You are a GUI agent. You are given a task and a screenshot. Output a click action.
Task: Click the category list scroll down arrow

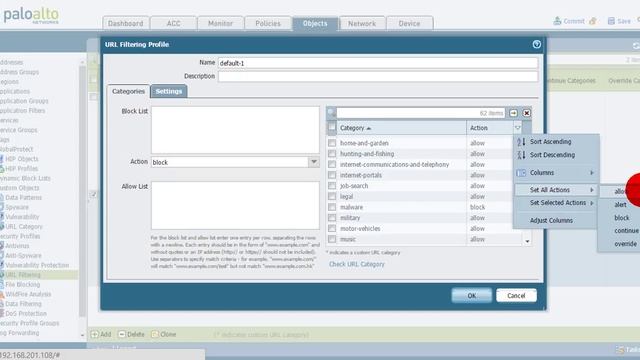pos(527,241)
